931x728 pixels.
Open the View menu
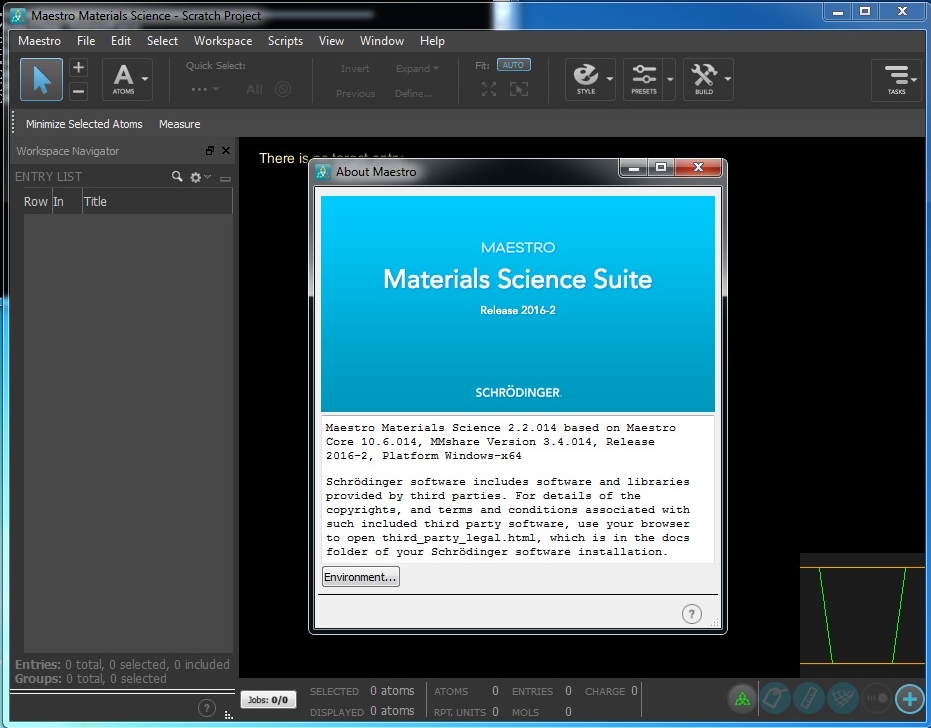(331, 41)
